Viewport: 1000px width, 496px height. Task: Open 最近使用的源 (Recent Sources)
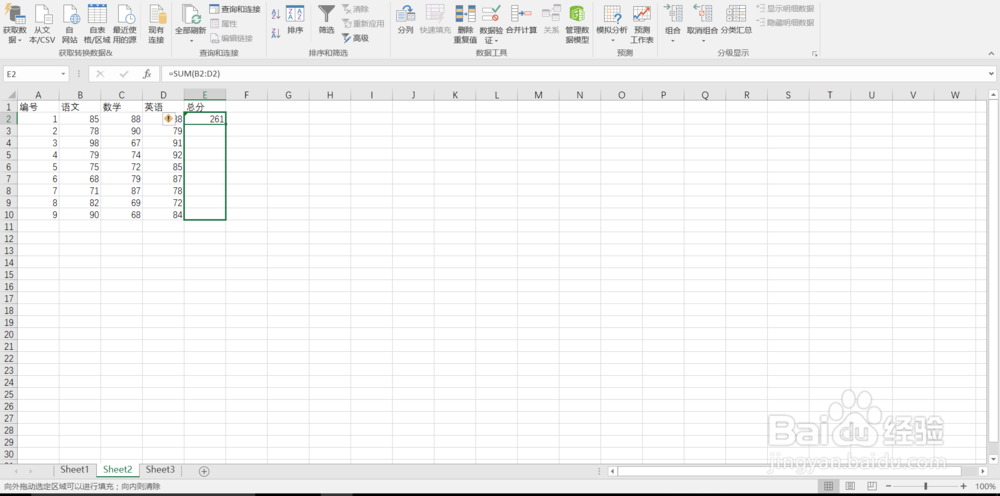(x=125, y=24)
